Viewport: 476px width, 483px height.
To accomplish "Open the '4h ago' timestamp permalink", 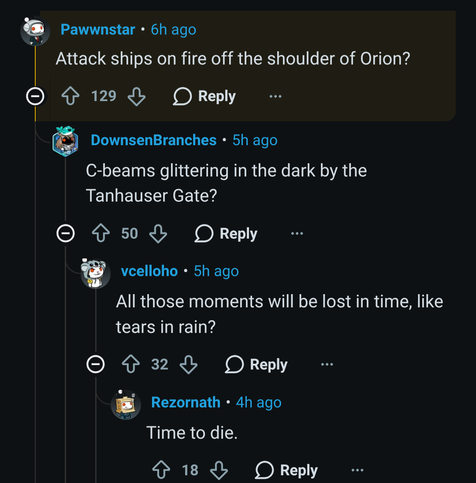I will pos(259,403).
